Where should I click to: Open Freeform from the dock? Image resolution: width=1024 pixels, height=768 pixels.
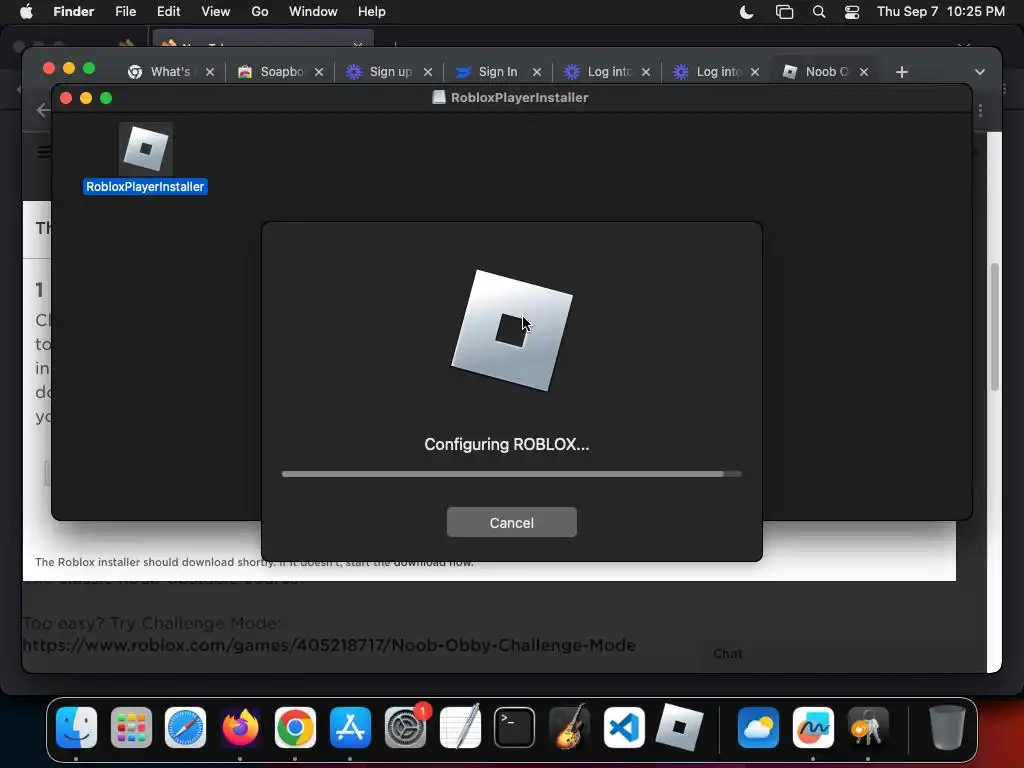pos(813,727)
